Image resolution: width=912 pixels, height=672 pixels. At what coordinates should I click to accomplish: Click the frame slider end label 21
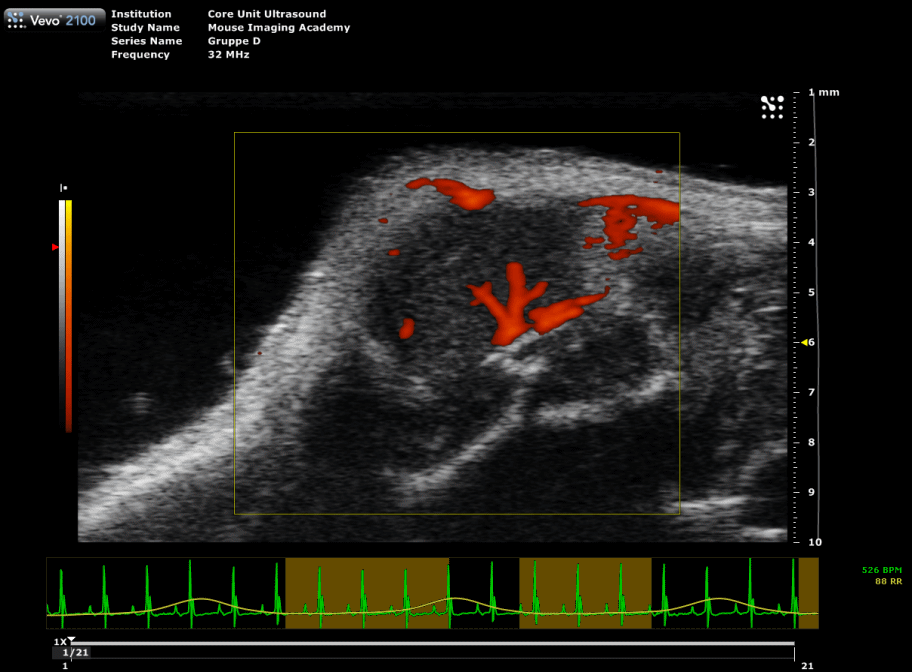(807, 666)
